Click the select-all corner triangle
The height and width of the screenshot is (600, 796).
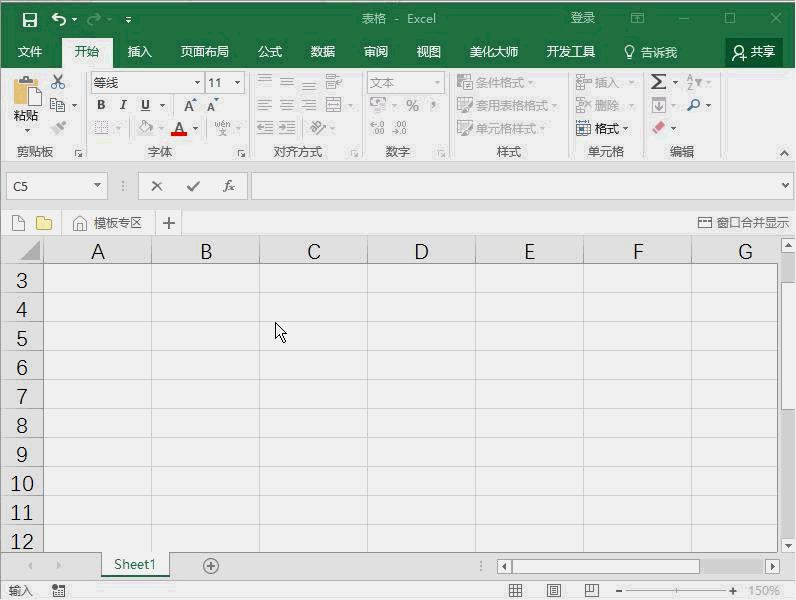coord(29,250)
